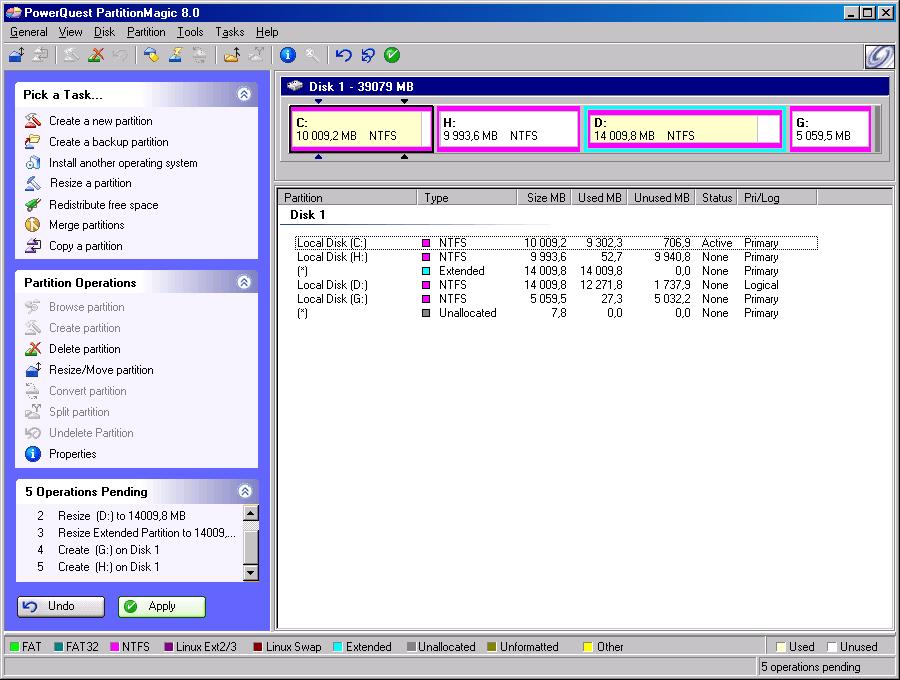Select the Extended partition row
Image resolution: width=900 pixels, height=680 pixels.
(x=556, y=271)
